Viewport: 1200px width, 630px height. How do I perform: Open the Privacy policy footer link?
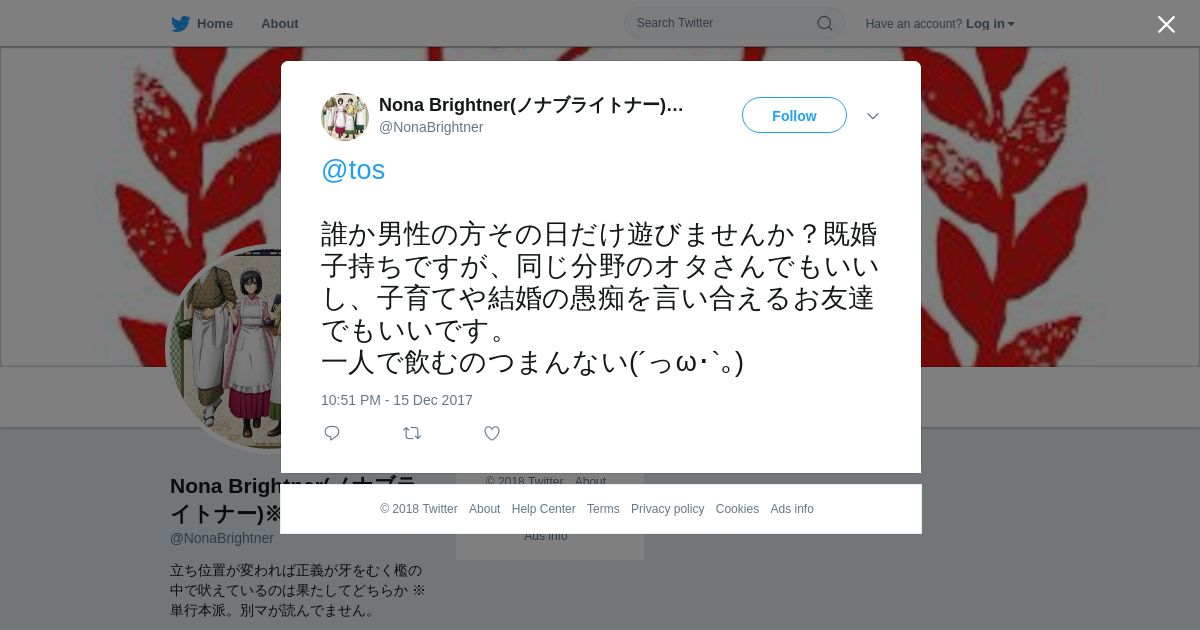[x=668, y=509]
